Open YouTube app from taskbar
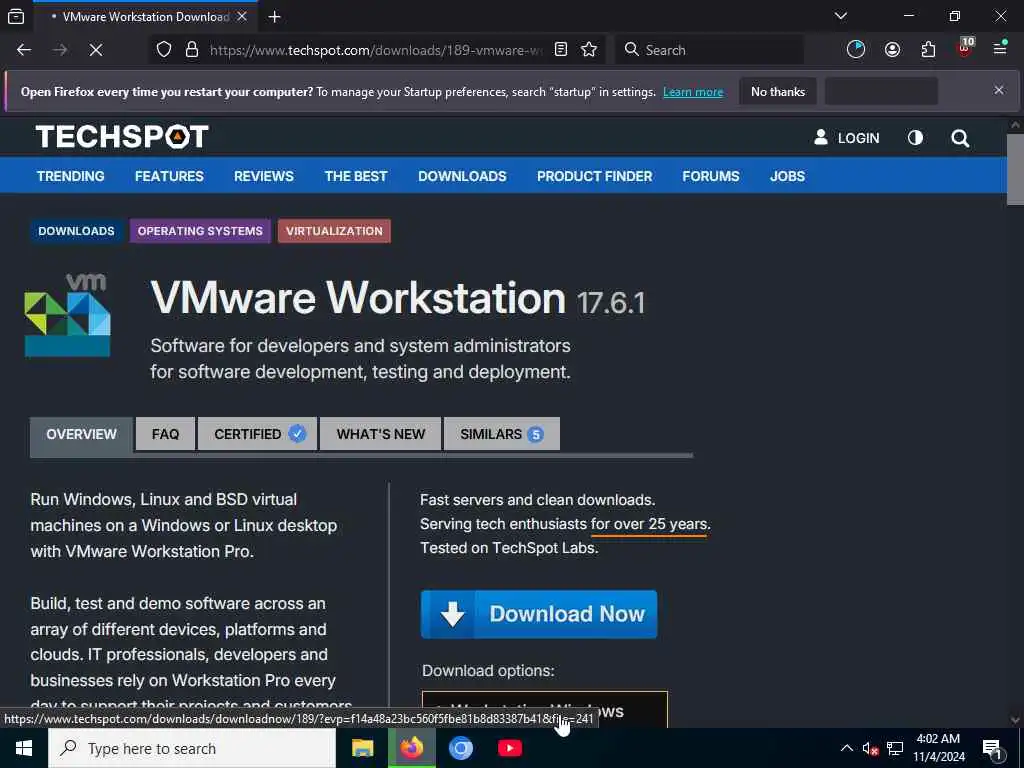Screen dimensions: 1024x768 click(x=510, y=748)
